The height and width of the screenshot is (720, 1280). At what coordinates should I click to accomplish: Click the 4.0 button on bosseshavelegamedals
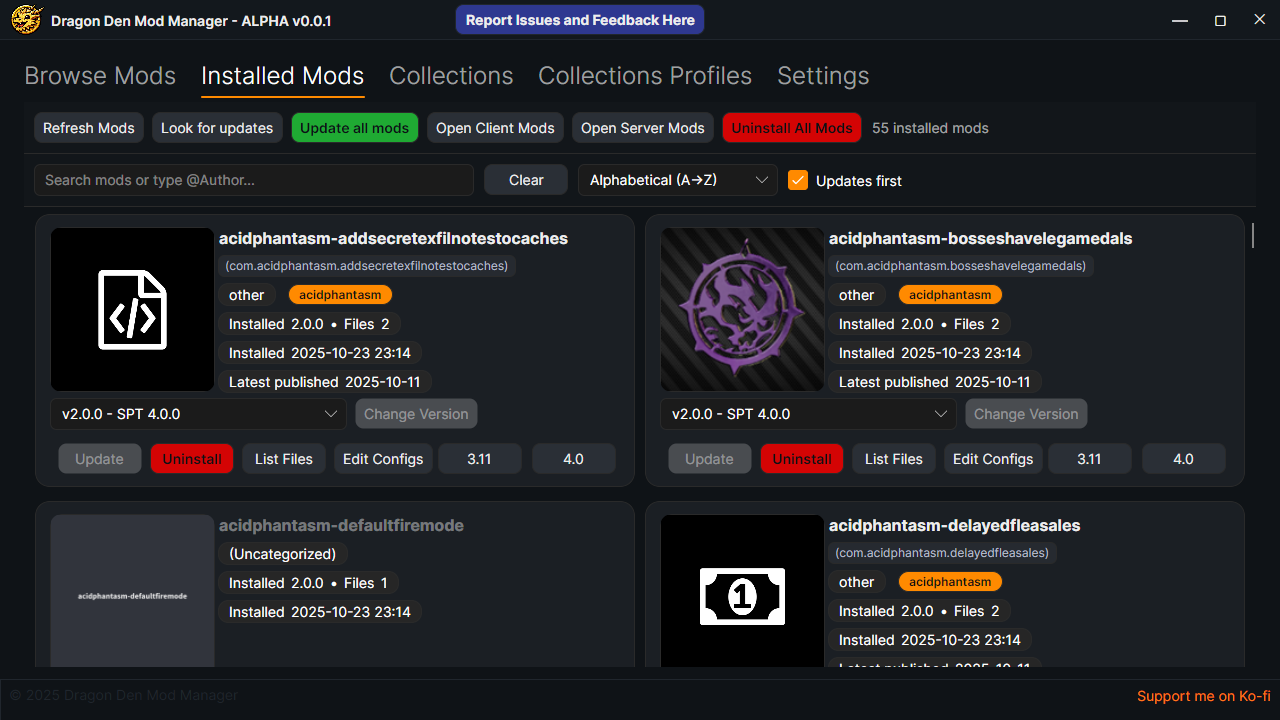click(1183, 459)
